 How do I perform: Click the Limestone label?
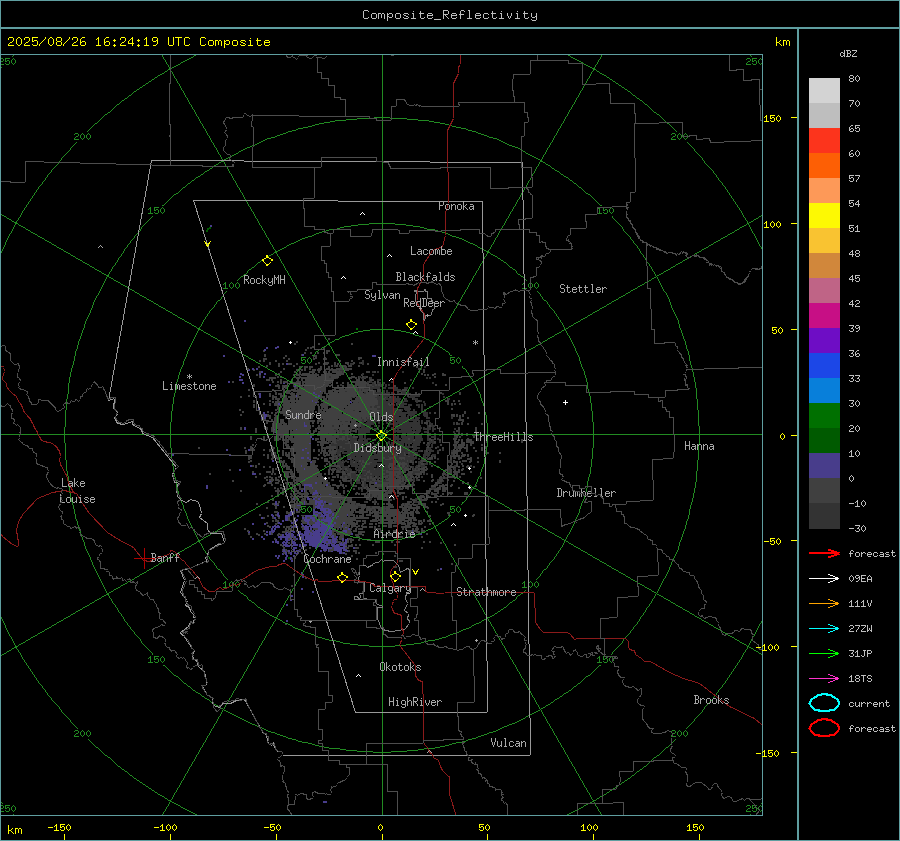tap(189, 386)
